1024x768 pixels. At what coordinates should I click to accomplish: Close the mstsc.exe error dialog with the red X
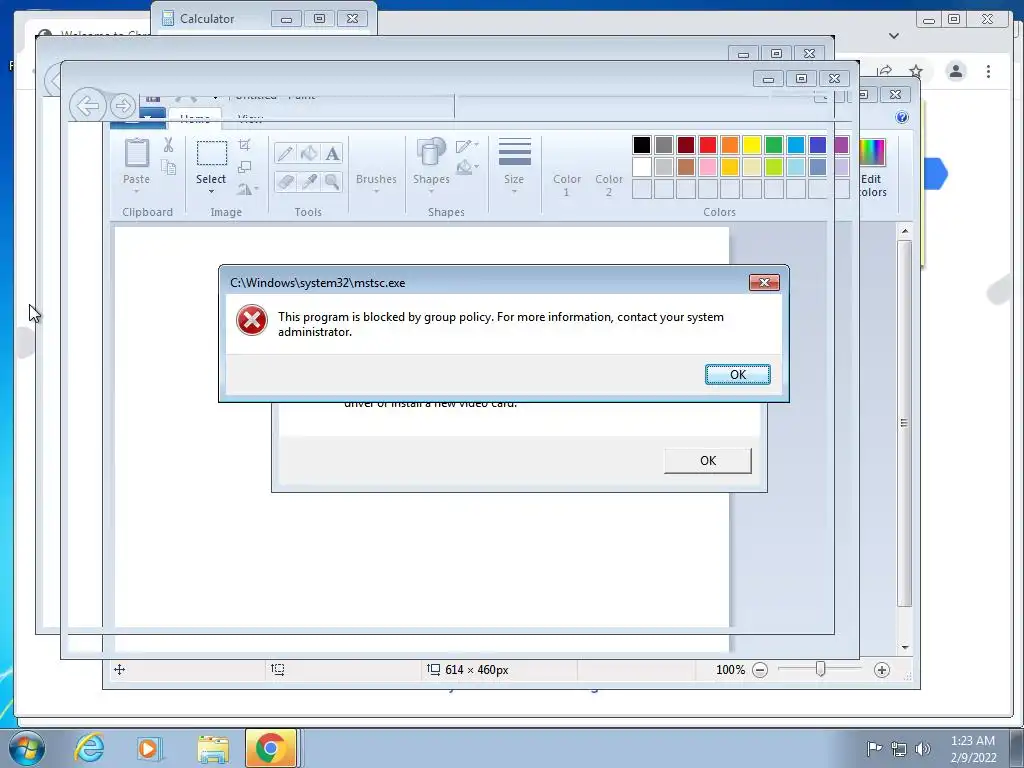tap(764, 282)
